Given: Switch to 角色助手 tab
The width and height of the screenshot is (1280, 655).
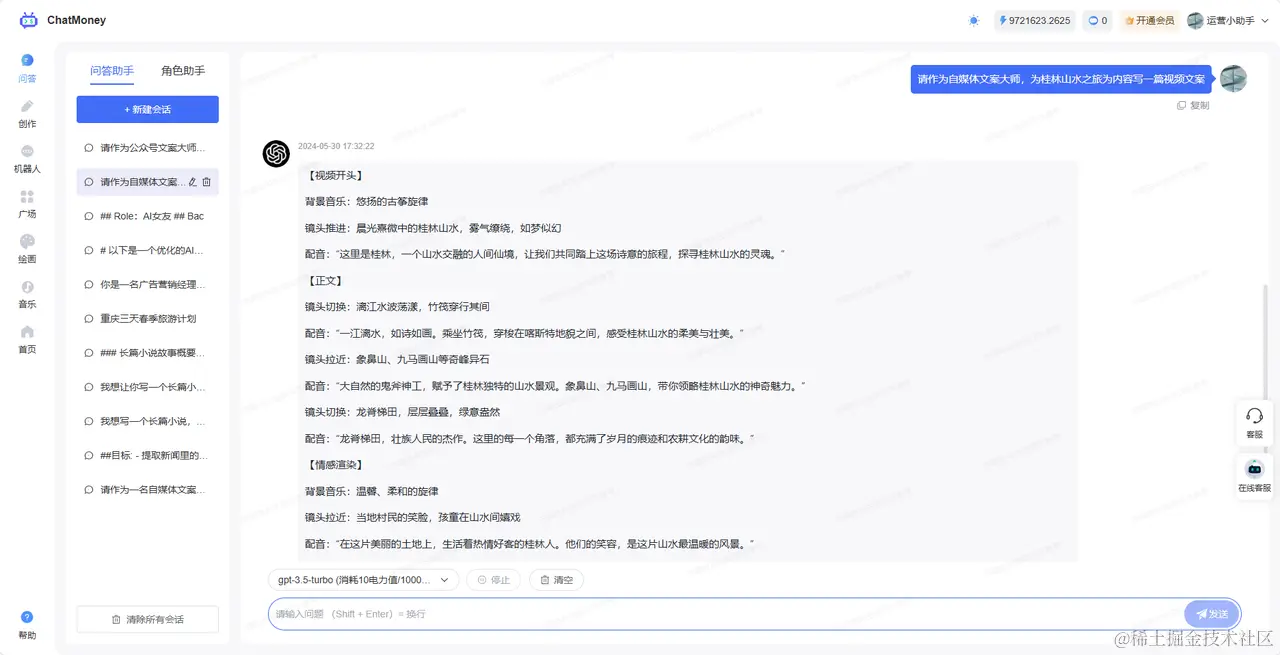Looking at the screenshot, I should tap(183, 71).
